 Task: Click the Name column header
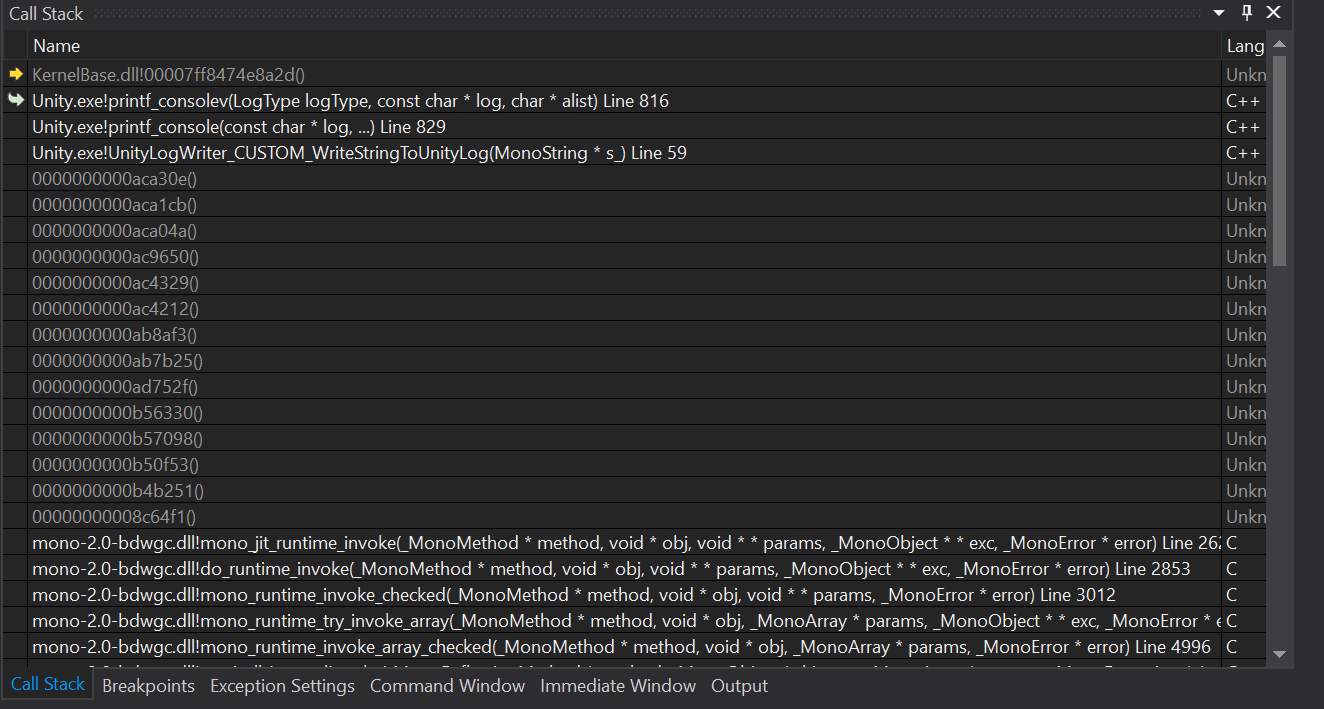(625, 46)
